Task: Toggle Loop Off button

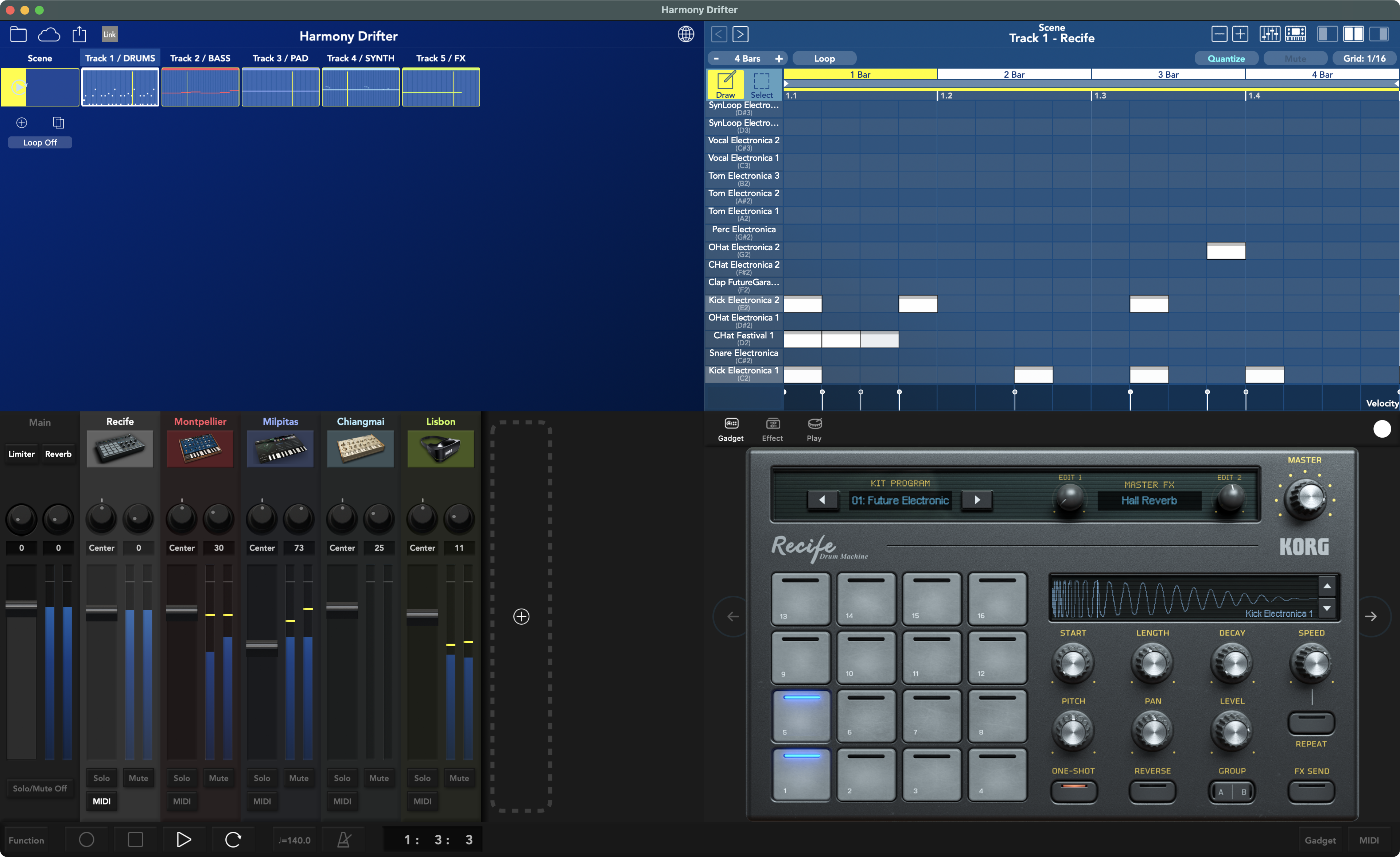Action: [40, 143]
